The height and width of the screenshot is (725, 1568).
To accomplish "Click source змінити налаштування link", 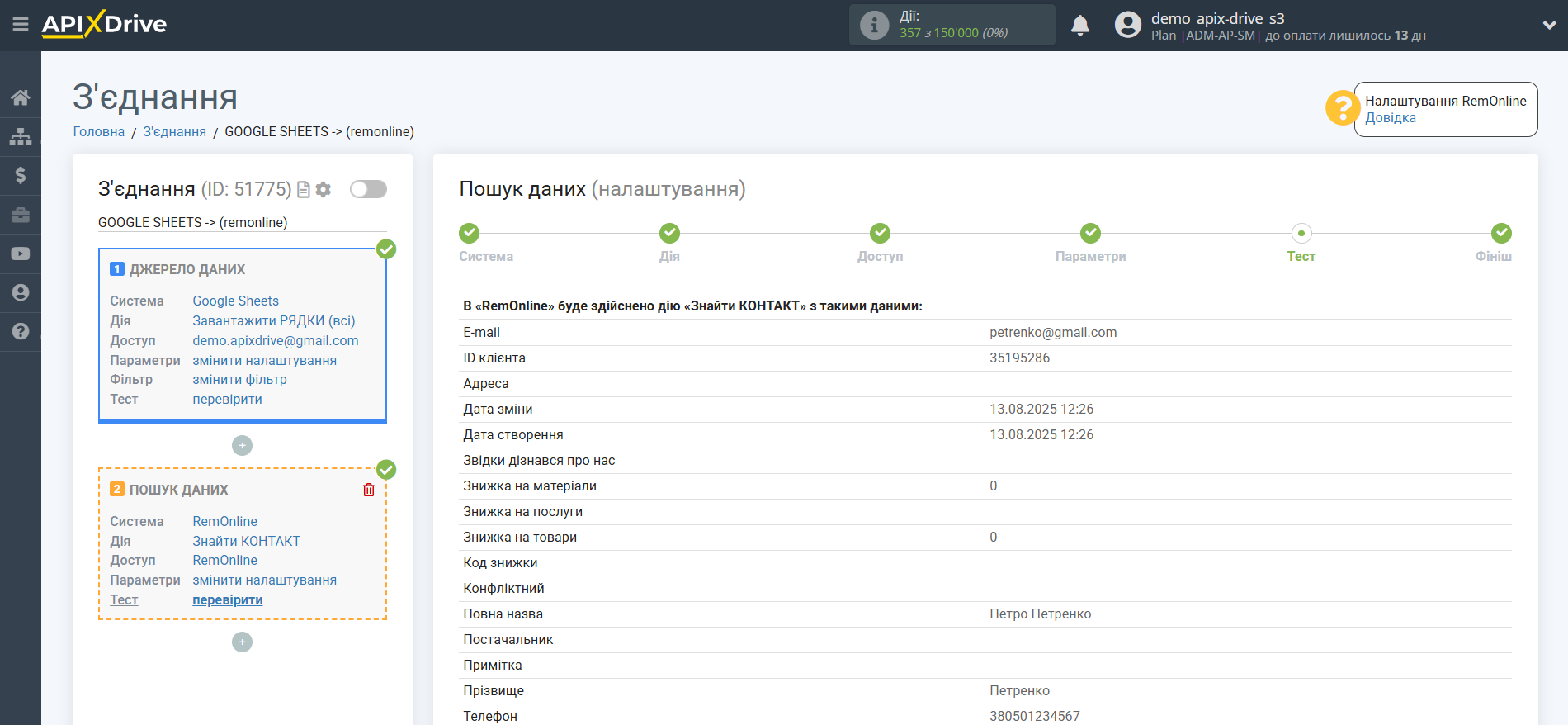I will [265, 360].
